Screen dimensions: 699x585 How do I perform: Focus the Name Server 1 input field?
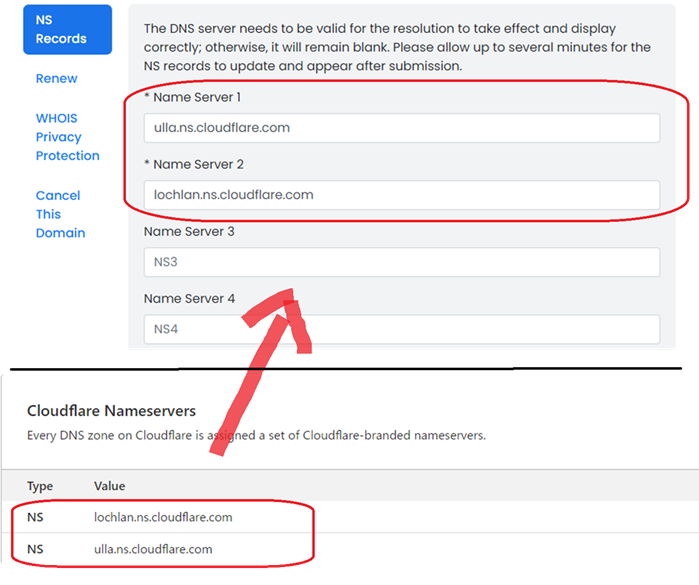coord(401,128)
